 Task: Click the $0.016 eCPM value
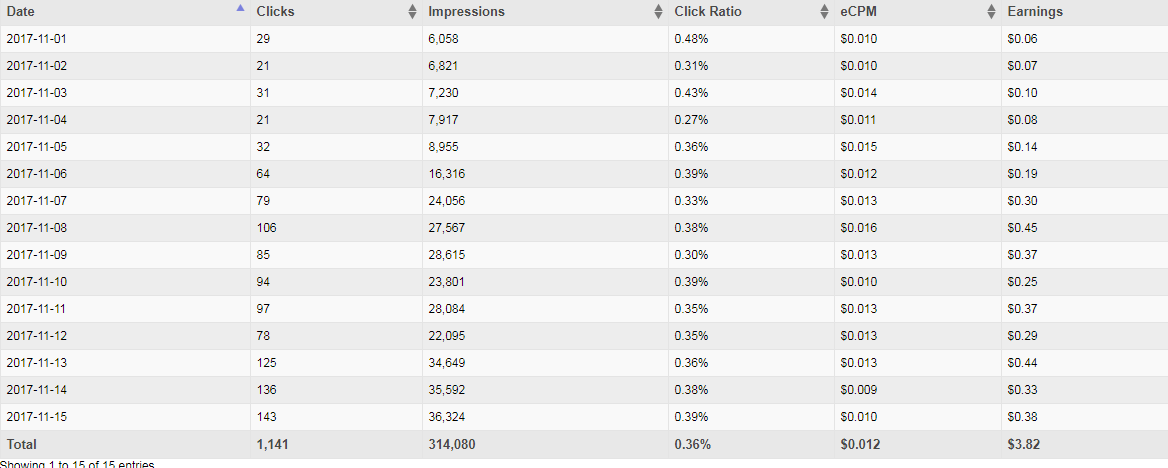pyautogui.click(x=858, y=228)
